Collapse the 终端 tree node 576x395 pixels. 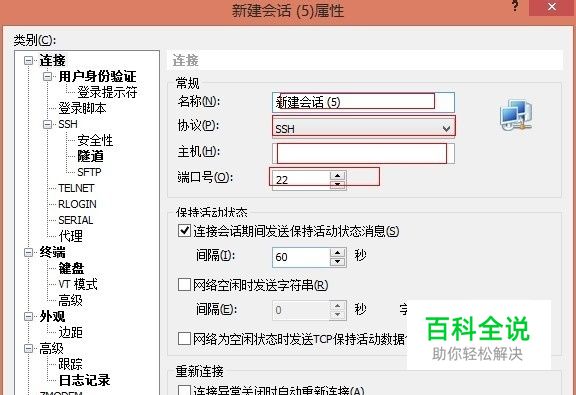28,252
